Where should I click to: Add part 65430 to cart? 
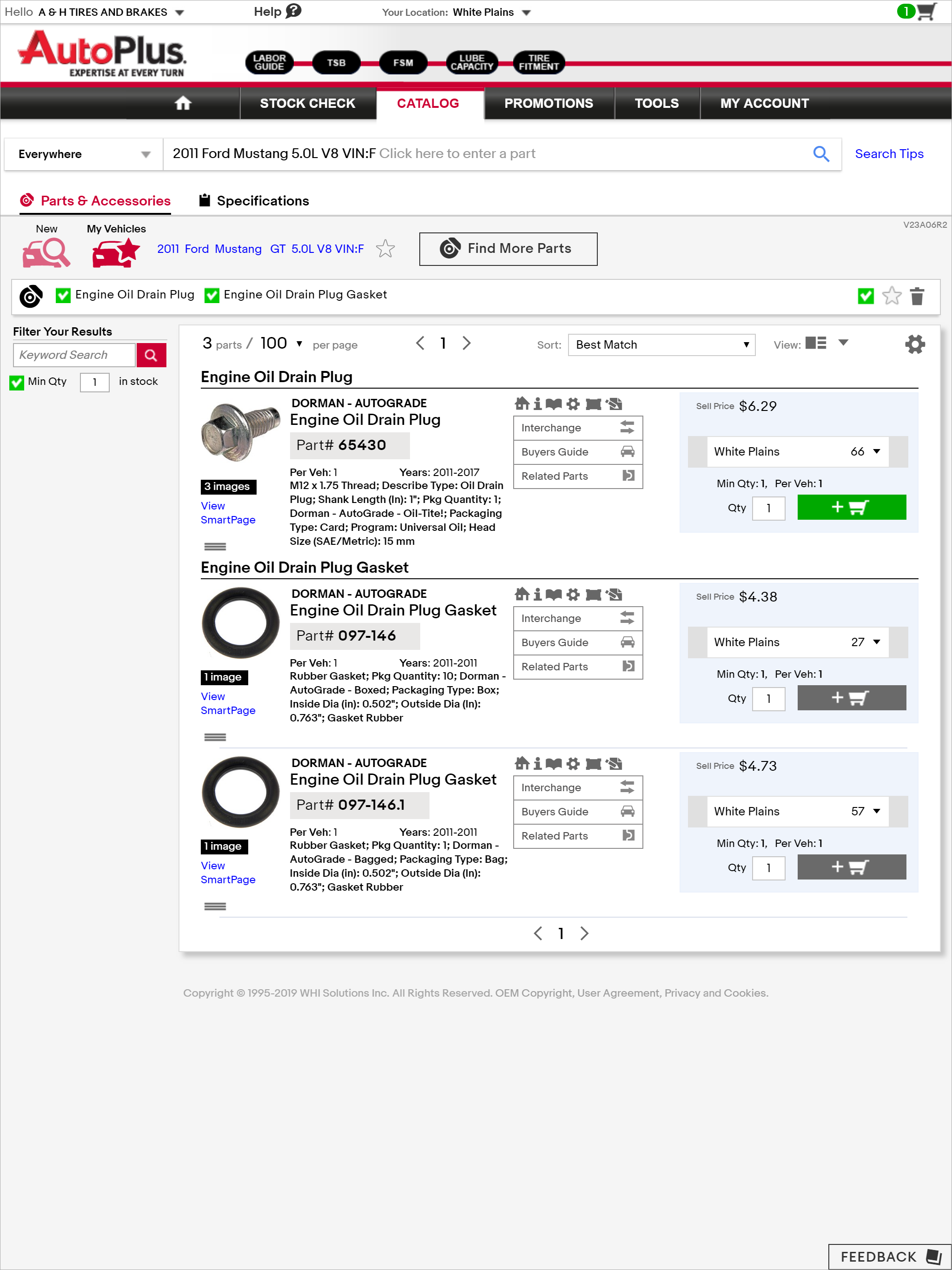(x=852, y=508)
